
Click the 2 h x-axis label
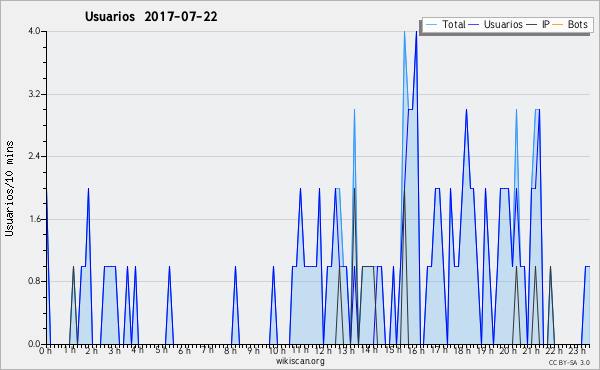[x=91, y=351]
